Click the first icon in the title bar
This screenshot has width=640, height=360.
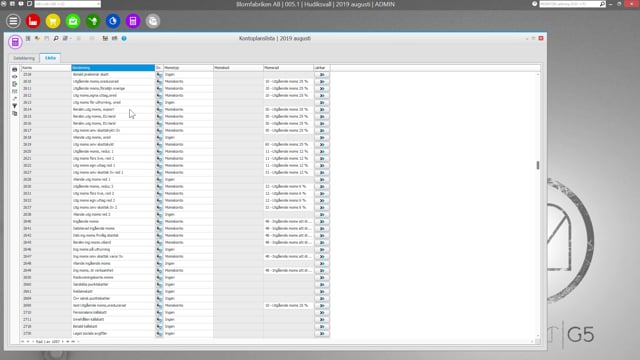(3, 4)
